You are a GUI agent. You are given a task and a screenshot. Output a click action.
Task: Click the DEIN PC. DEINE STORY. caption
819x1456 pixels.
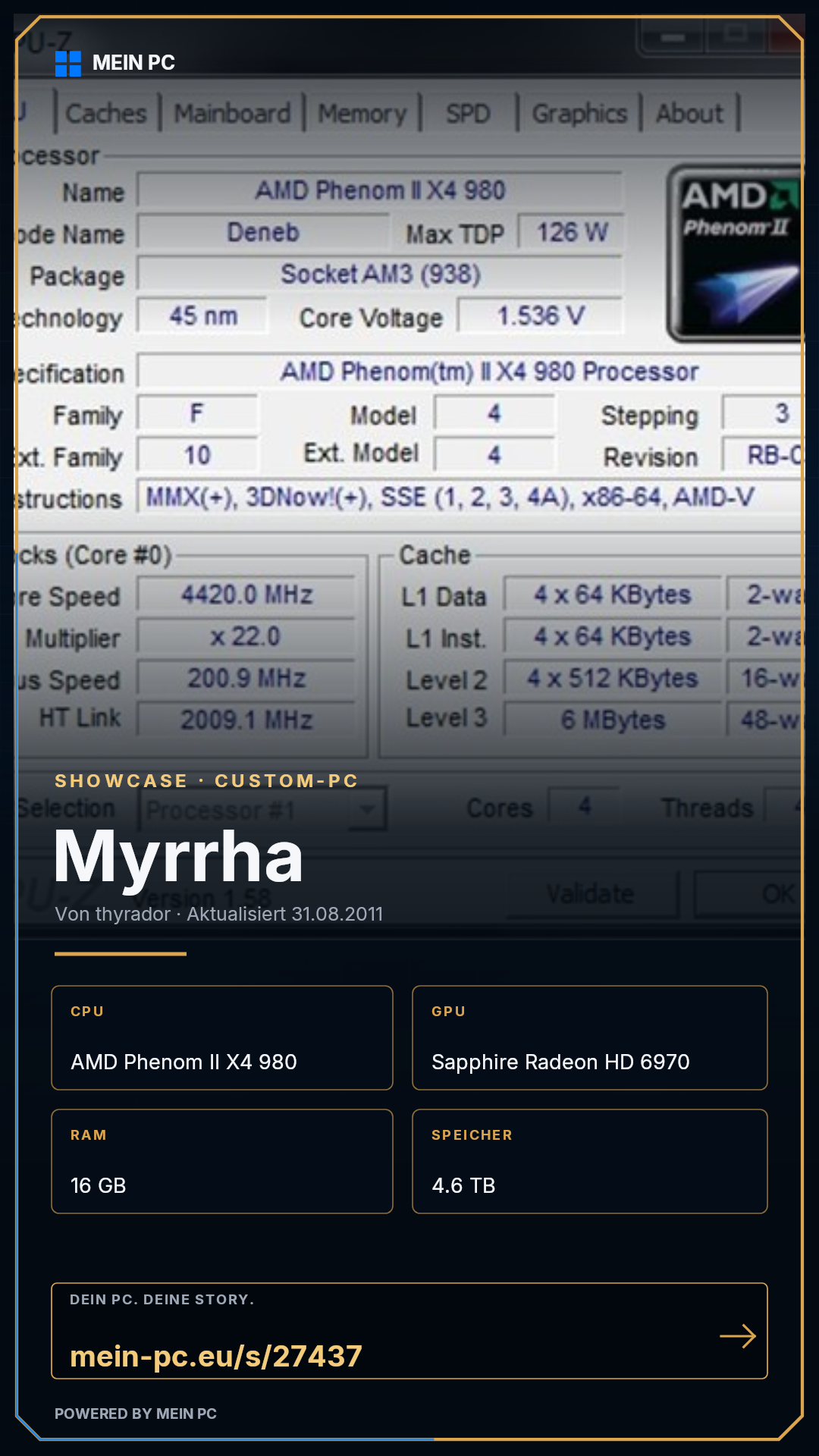point(162,1300)
